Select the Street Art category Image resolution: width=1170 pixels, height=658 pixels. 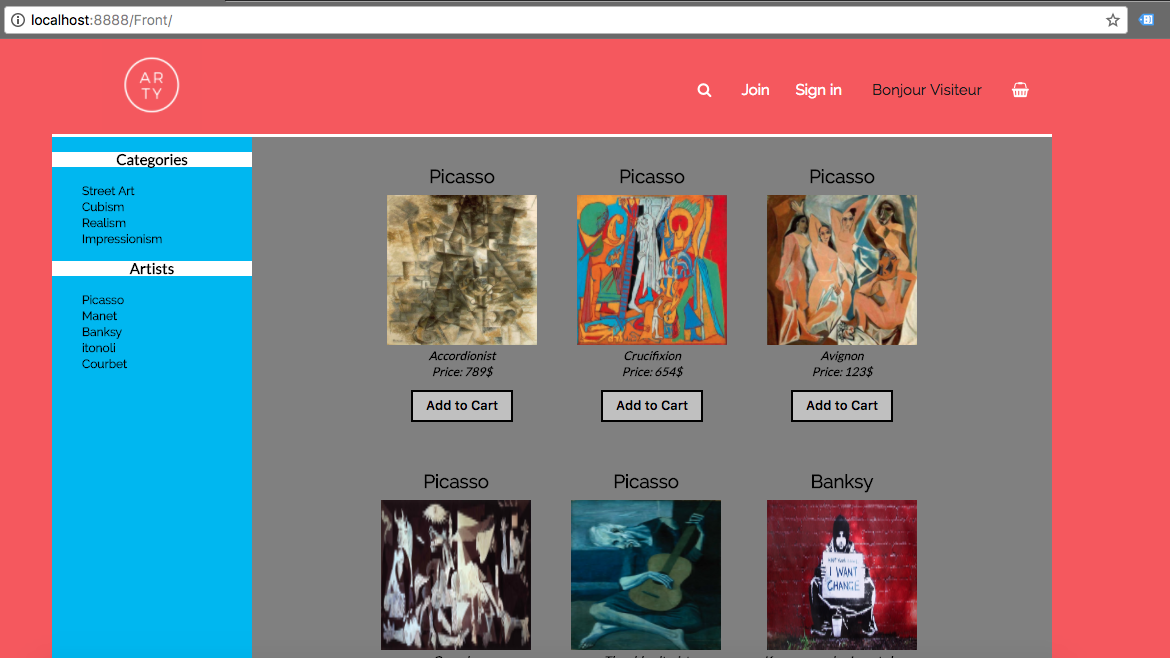108,191
